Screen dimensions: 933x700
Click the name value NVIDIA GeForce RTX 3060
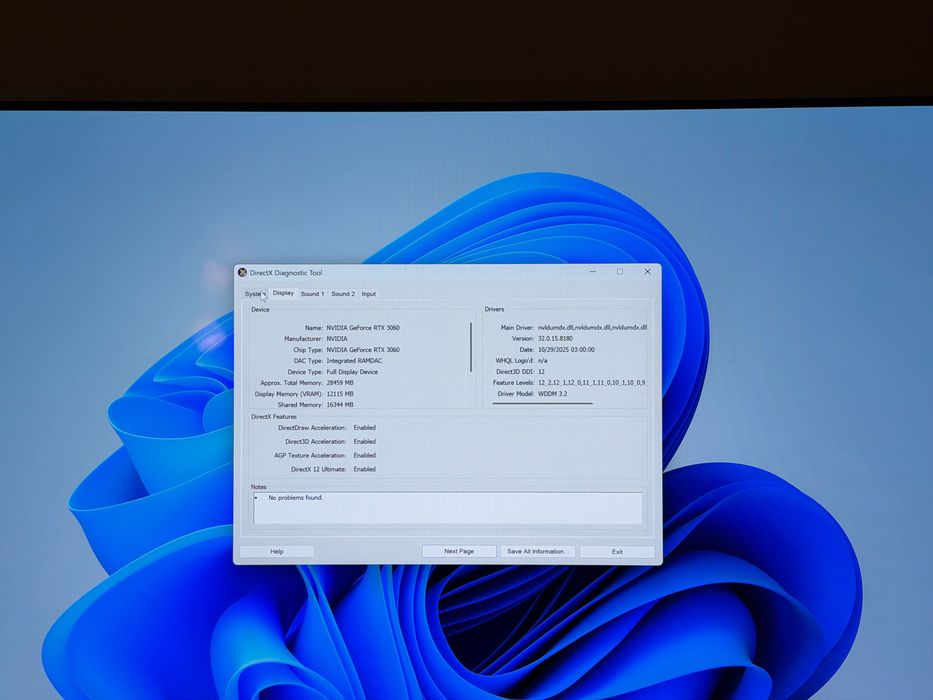click(x=363, y=328)
